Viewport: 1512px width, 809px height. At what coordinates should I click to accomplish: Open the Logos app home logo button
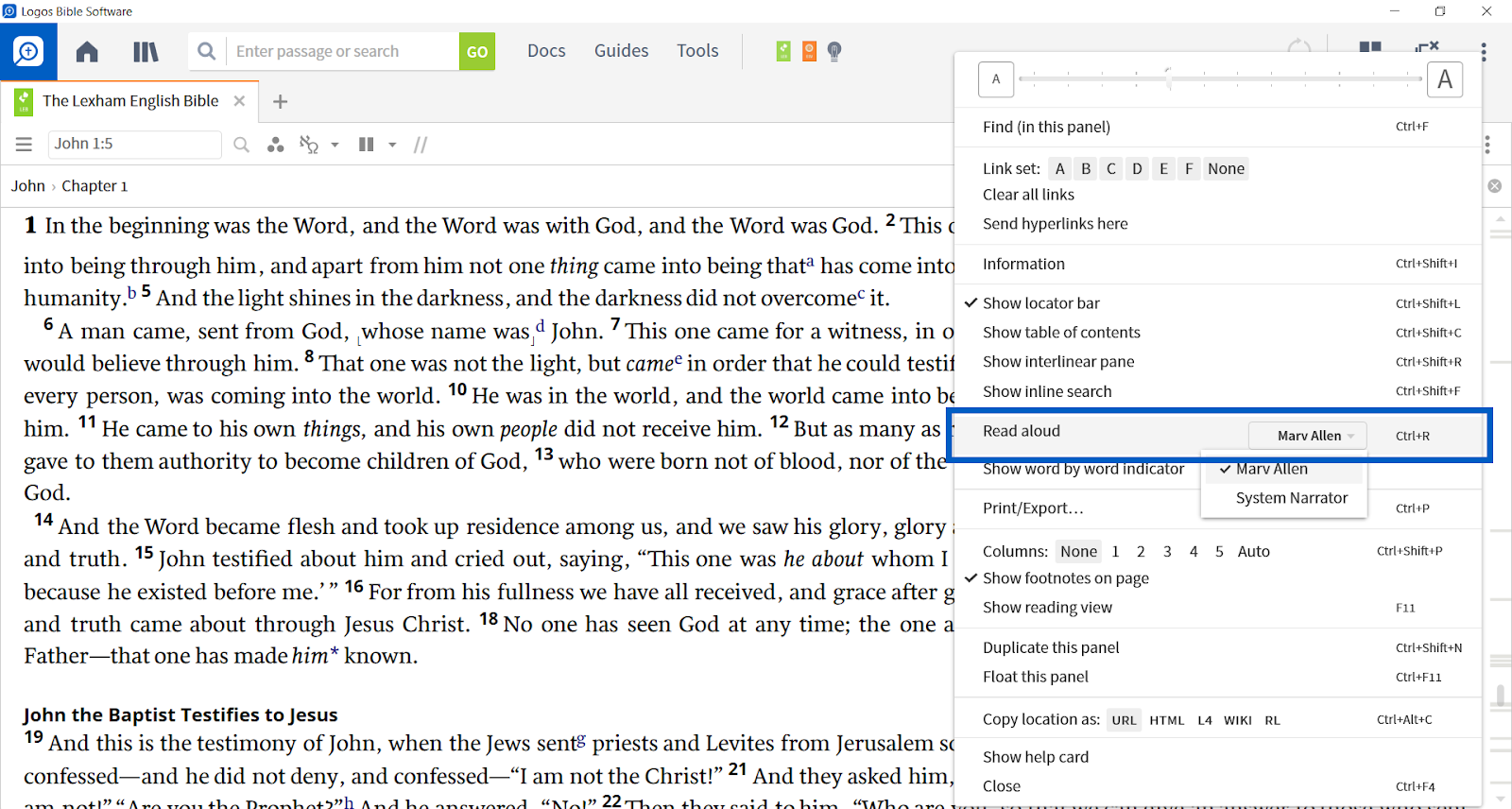(28, 51)
